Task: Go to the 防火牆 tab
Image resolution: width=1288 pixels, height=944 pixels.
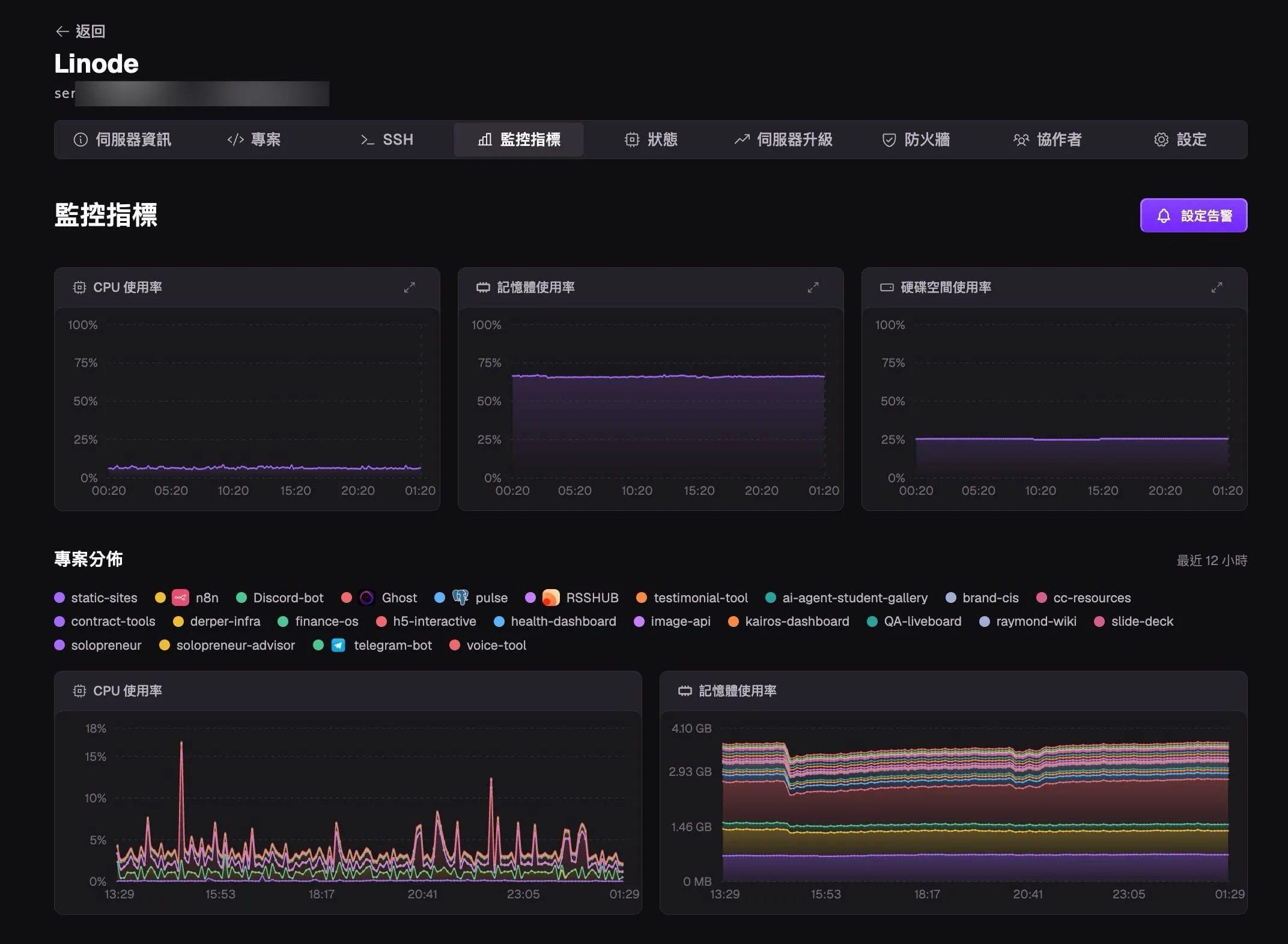Action: pyautogui.click(x=915, y=139)
